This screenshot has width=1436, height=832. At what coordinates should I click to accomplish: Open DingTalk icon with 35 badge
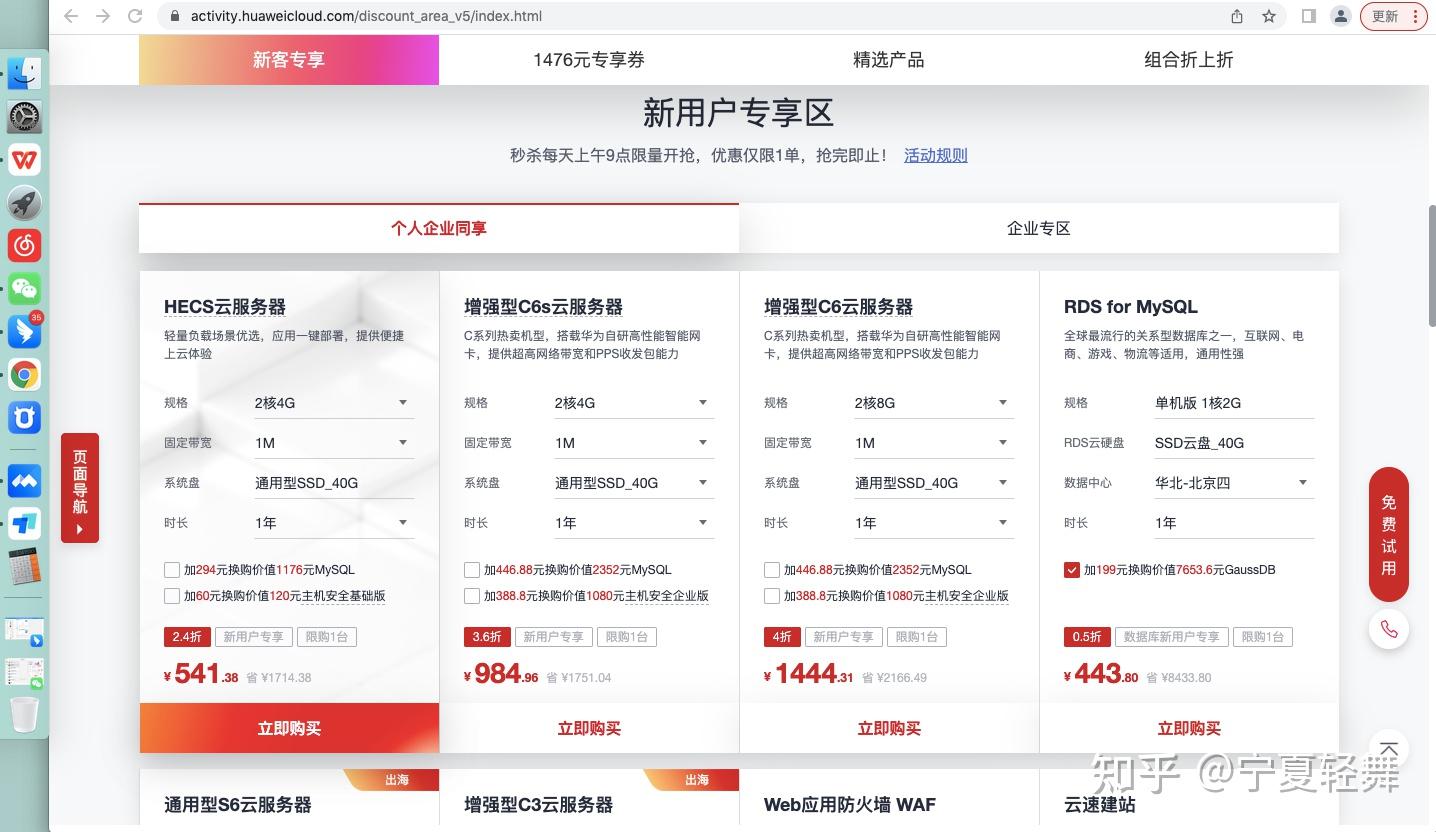(24, 331)
